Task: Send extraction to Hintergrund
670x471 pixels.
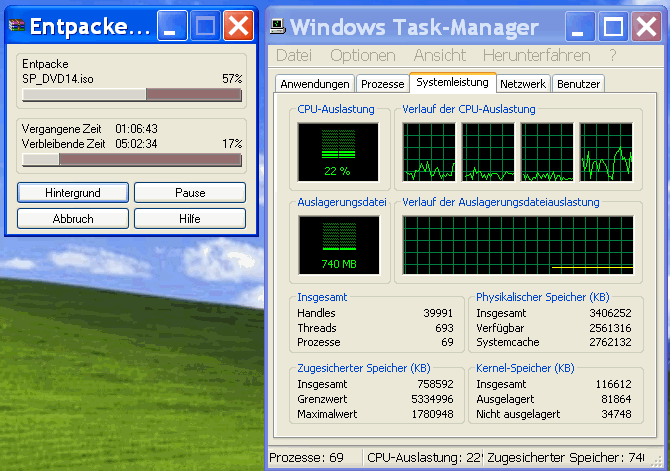Action: [73, 193]
